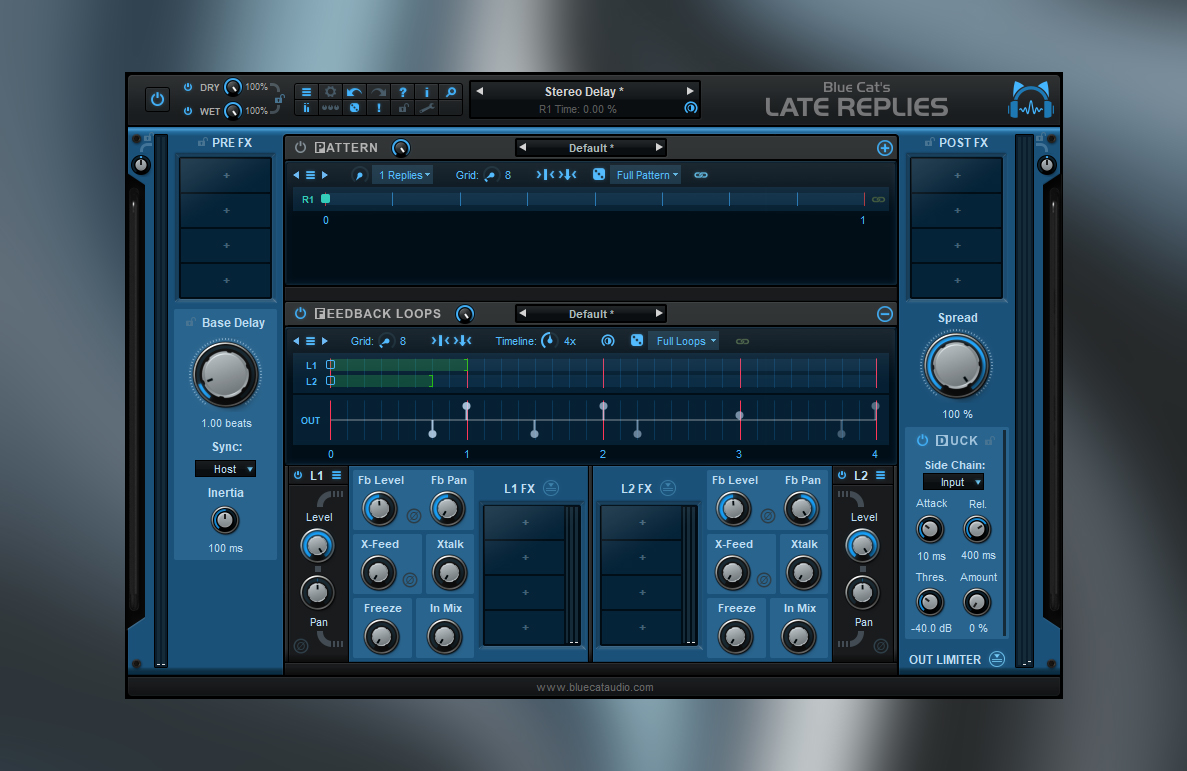Collapse Feedback Loops with the minus icon
Viewport: 1187px width, 771px height.
pyautogui.click(x=885, y=314)
